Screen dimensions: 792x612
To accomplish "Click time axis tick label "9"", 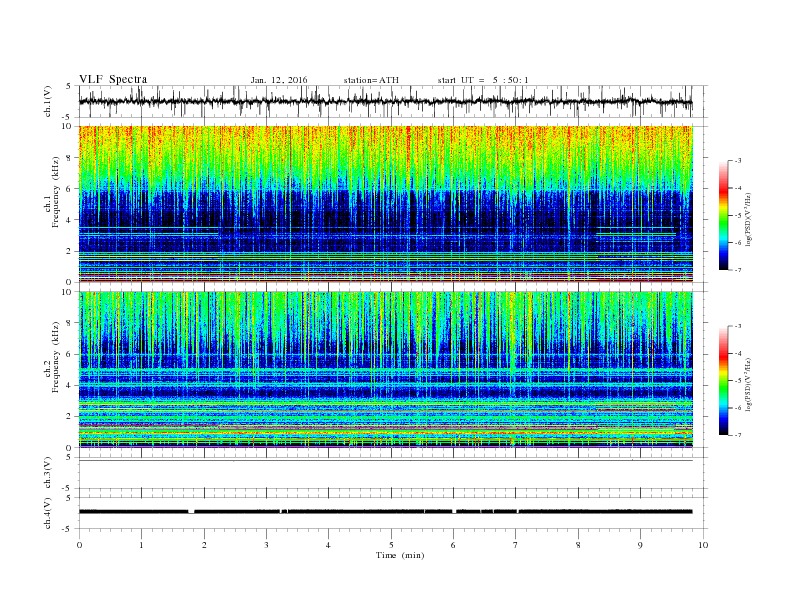I will [x=640, y=545].
